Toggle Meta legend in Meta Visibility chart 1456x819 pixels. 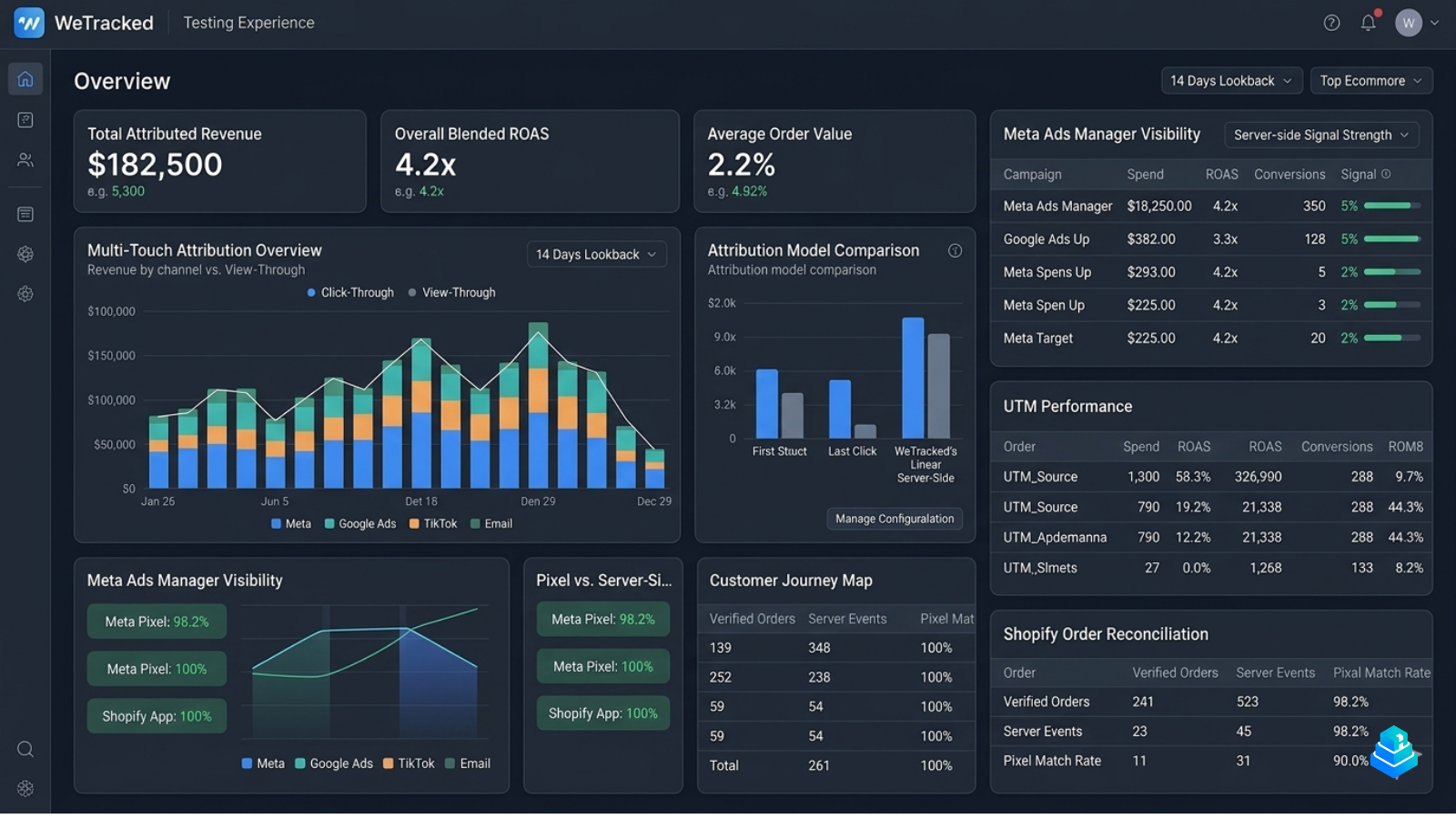[263, 763]
